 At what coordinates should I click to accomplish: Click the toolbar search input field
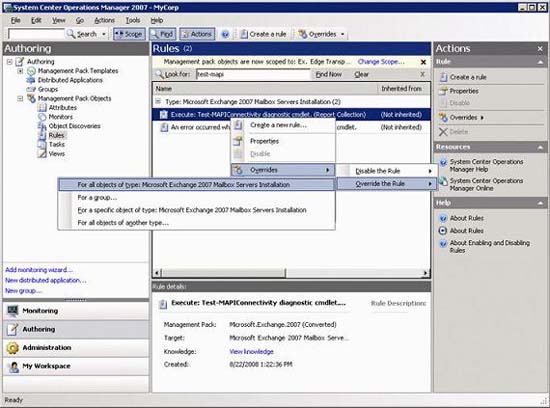tap(36, 34)
